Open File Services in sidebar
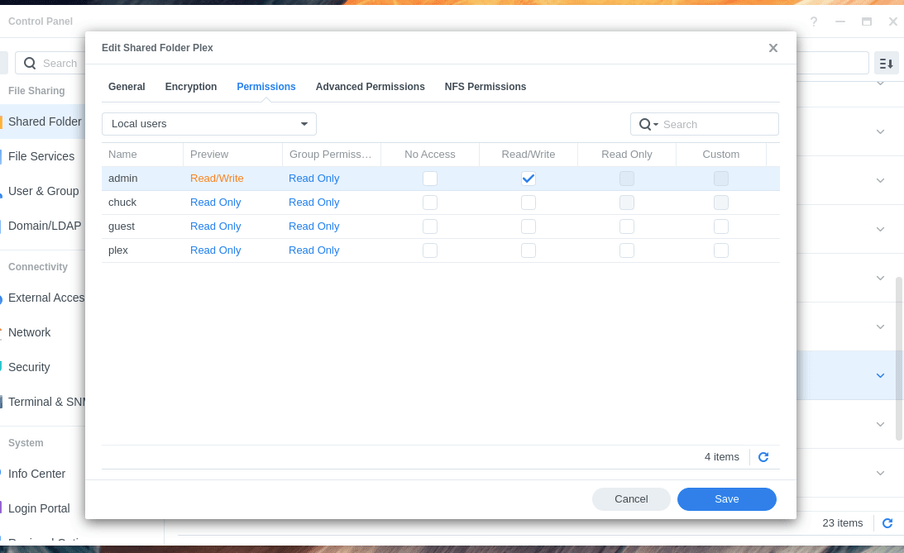This screenshot has height=553, width=904. (x=42, y=156)
